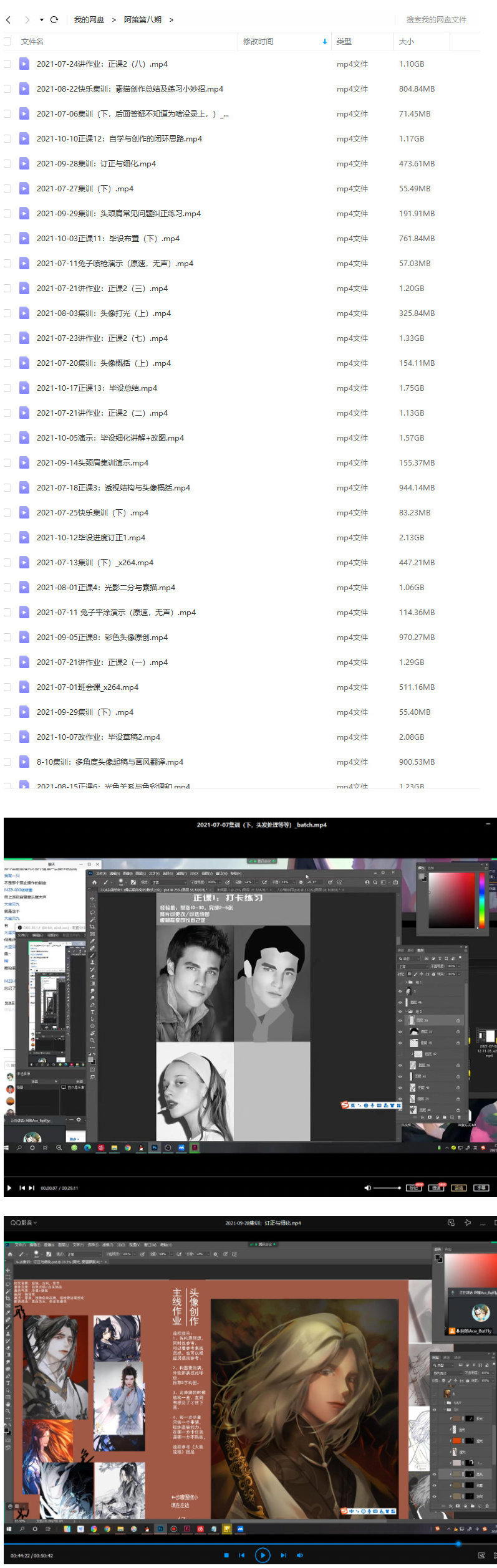This screenshot has width=497, height=1568.
Task: Select file name 2021-09-05正课8：彩色头像原创.mp4
Action: 102,637
